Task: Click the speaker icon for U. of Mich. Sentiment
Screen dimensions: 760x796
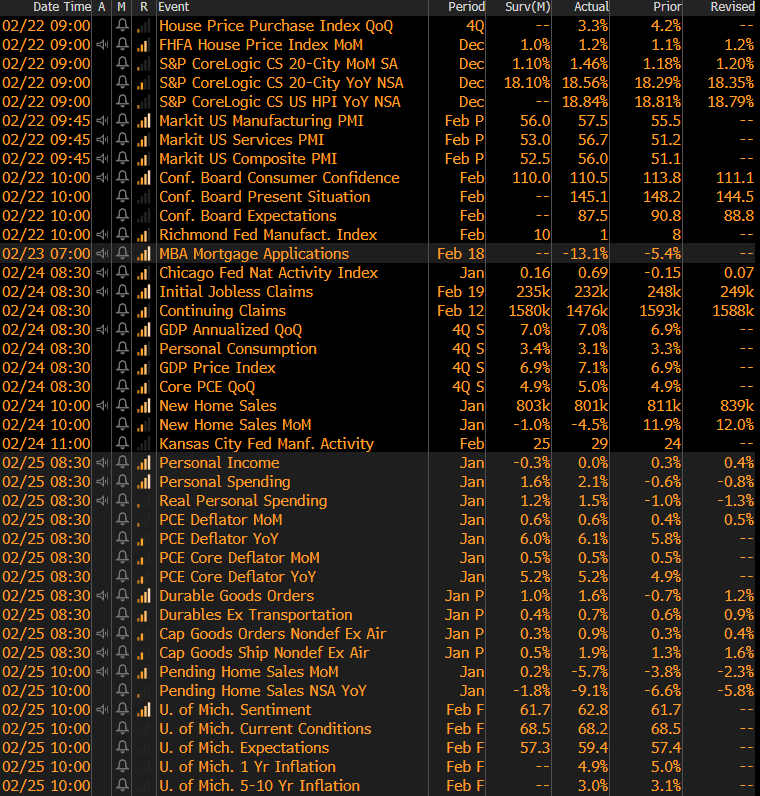Action: point(102,710)
